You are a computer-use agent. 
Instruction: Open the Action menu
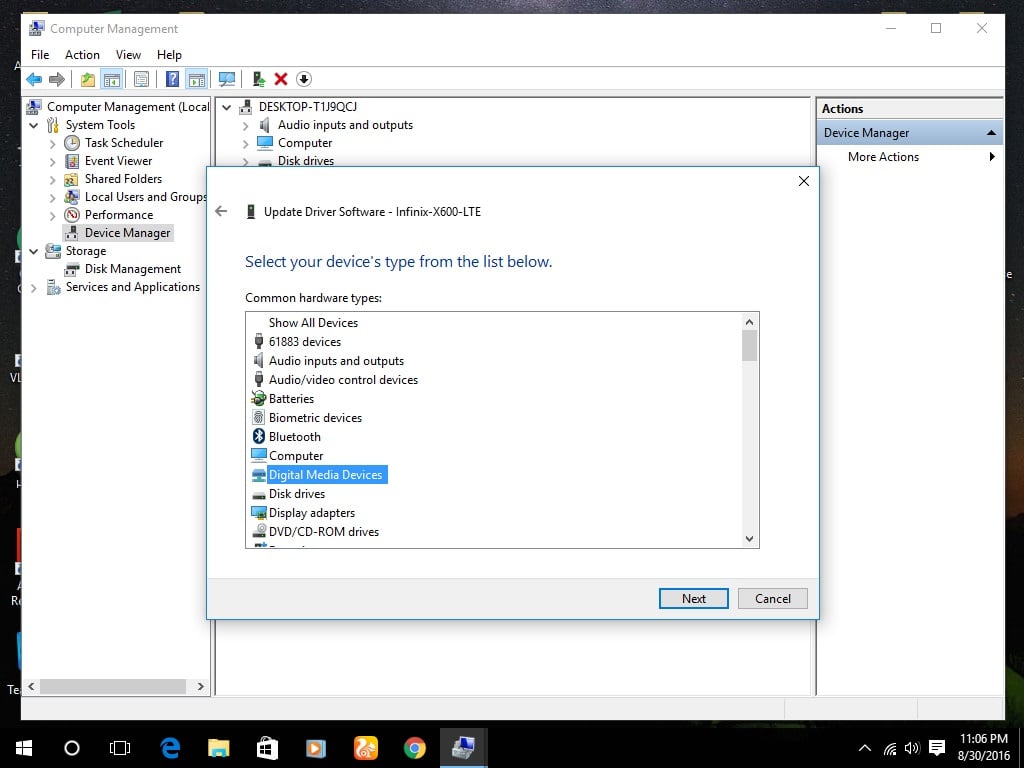82,55
